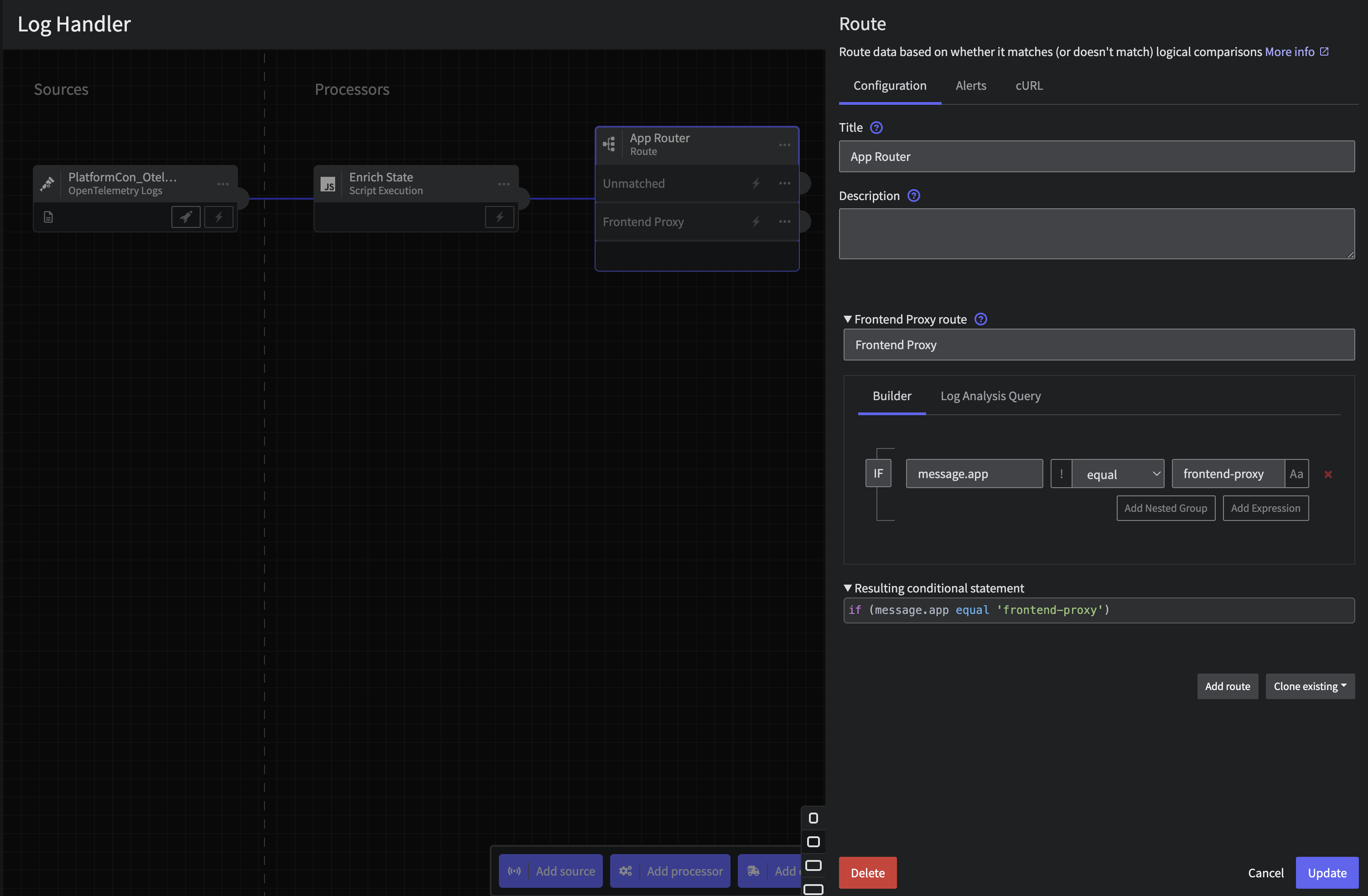Collapse the Resulting conditional statement section

(x=847, y=587)
